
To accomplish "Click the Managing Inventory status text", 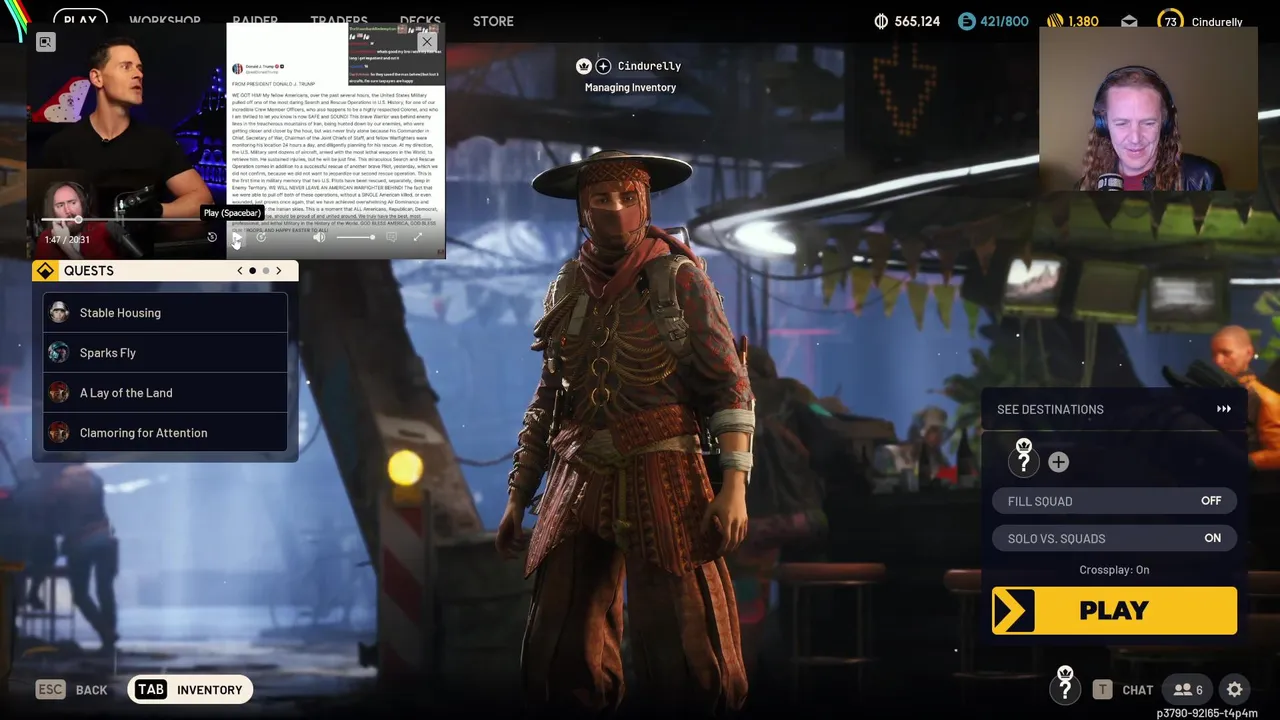I will (630, 88).
